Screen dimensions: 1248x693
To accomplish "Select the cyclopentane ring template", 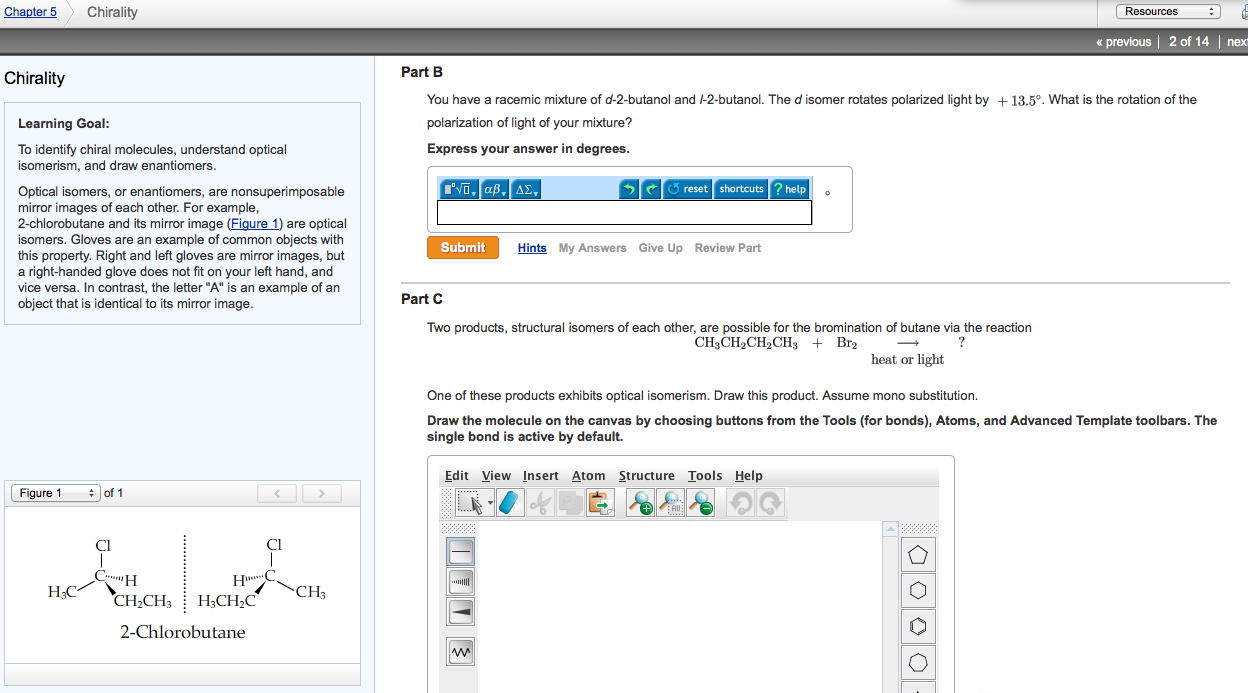I will 917,554.
